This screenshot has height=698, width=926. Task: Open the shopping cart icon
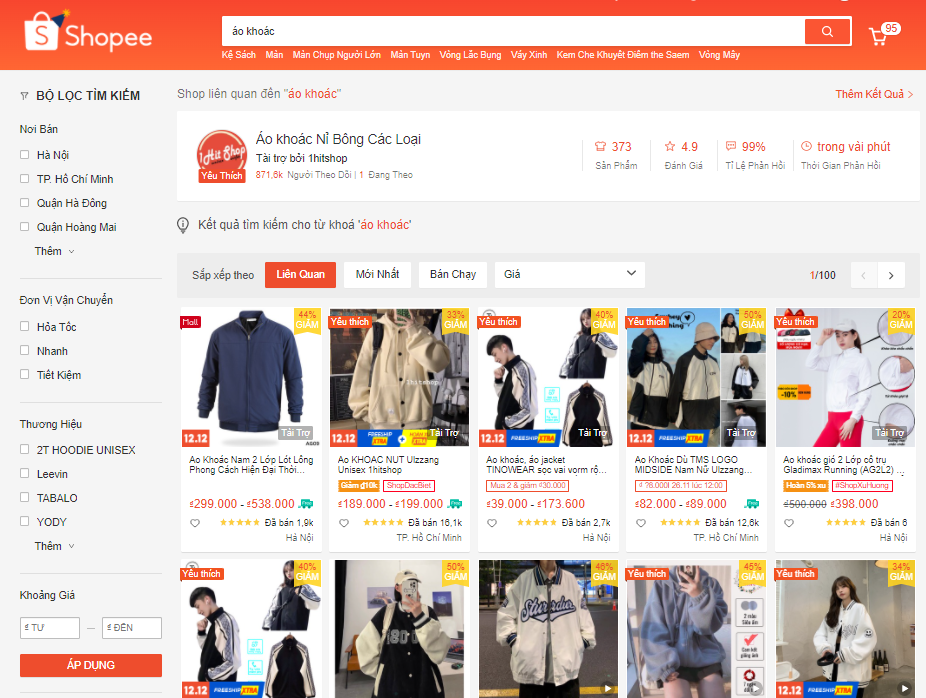click(879, 36)
